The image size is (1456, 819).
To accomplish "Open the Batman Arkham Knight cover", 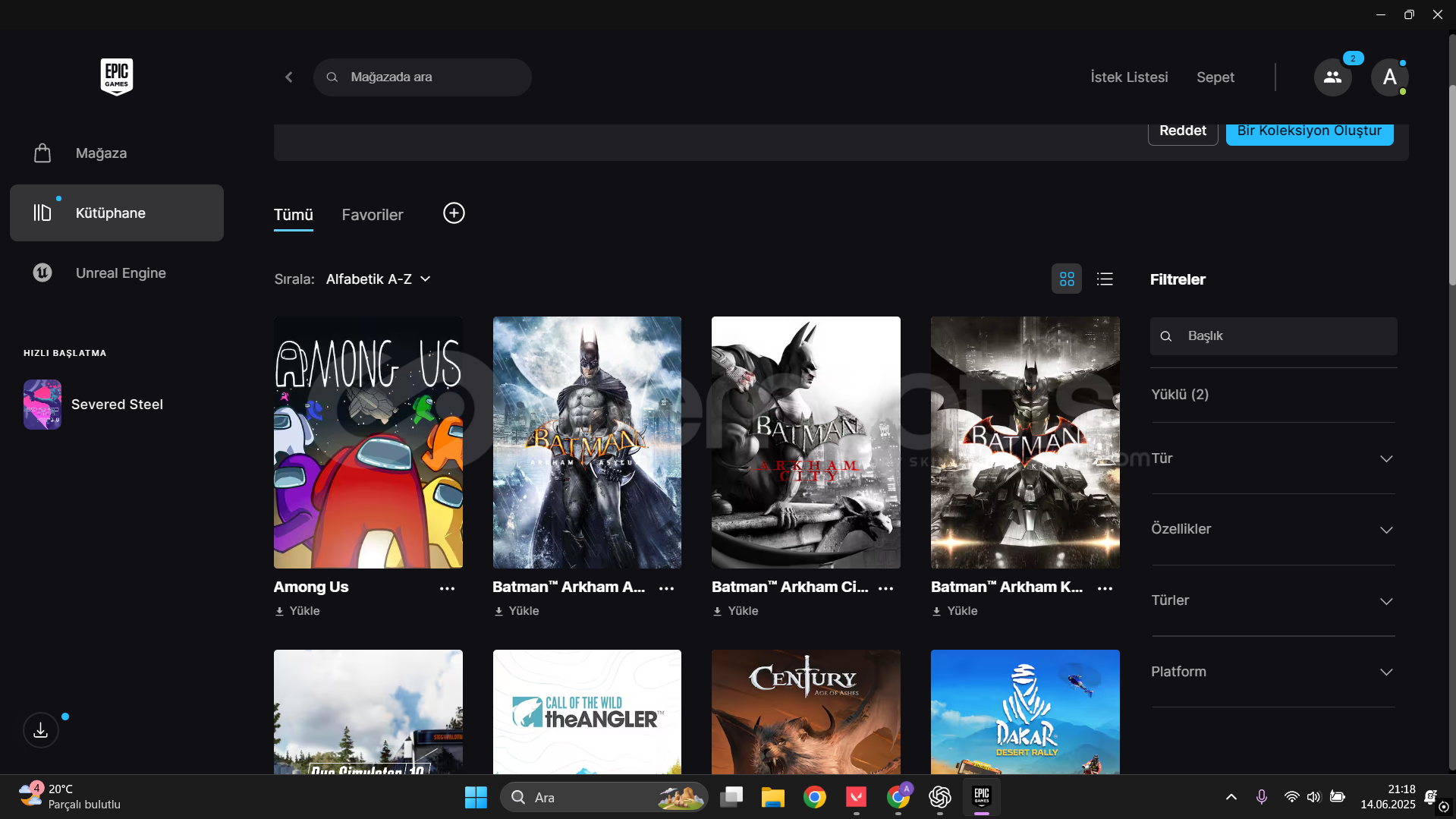I will coord(1025,443).
